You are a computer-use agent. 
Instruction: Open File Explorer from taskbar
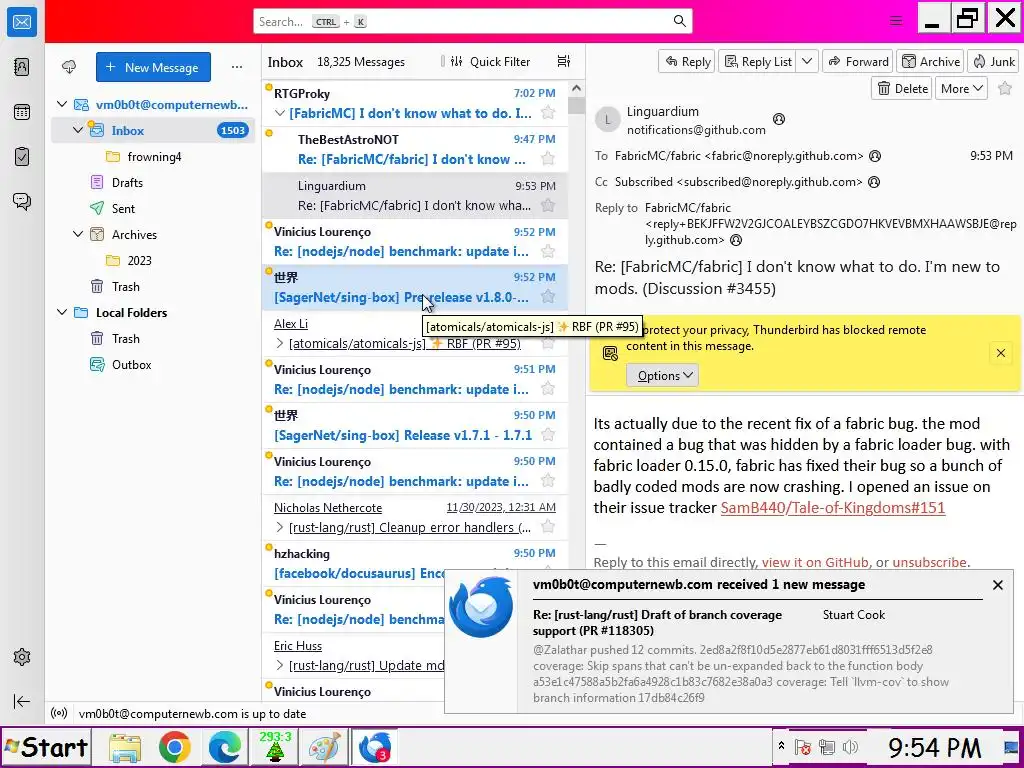tap(124, 748)
